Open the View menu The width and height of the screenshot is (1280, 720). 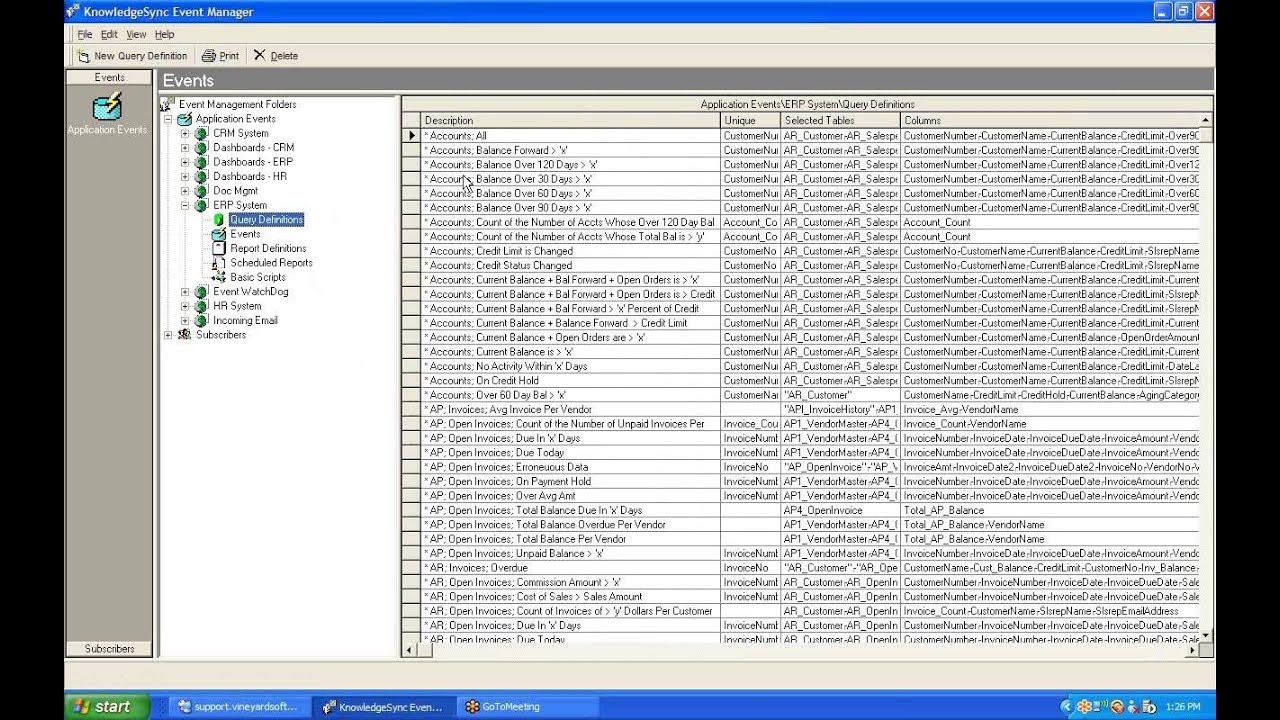point(136,34)
